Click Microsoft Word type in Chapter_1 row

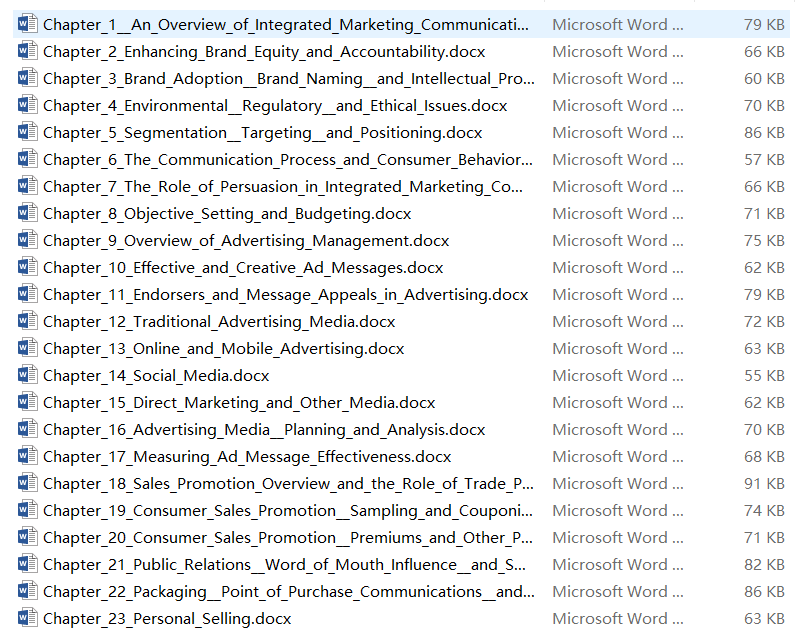(618, 24)
